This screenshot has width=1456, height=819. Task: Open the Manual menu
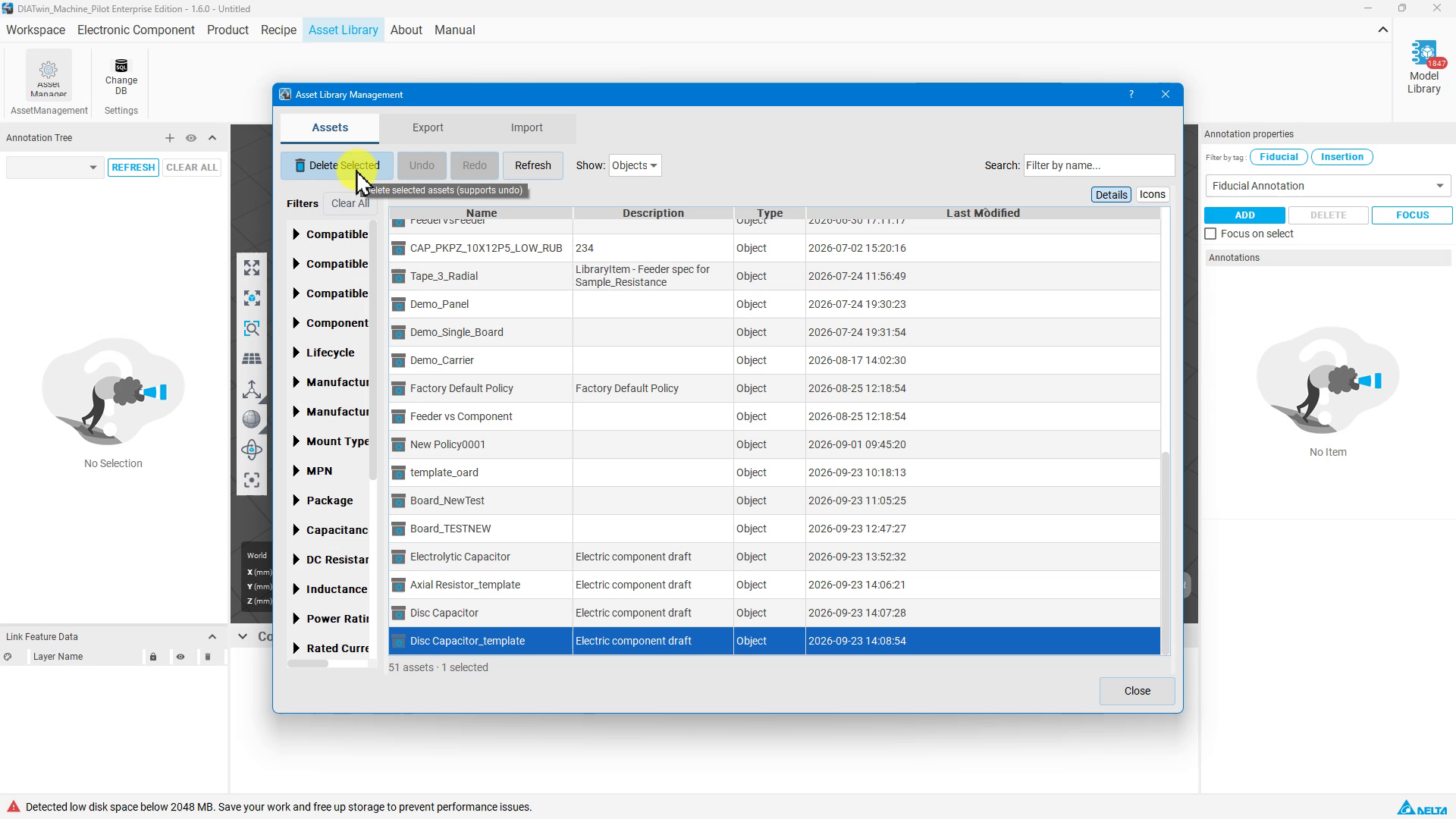coord(454,30)
